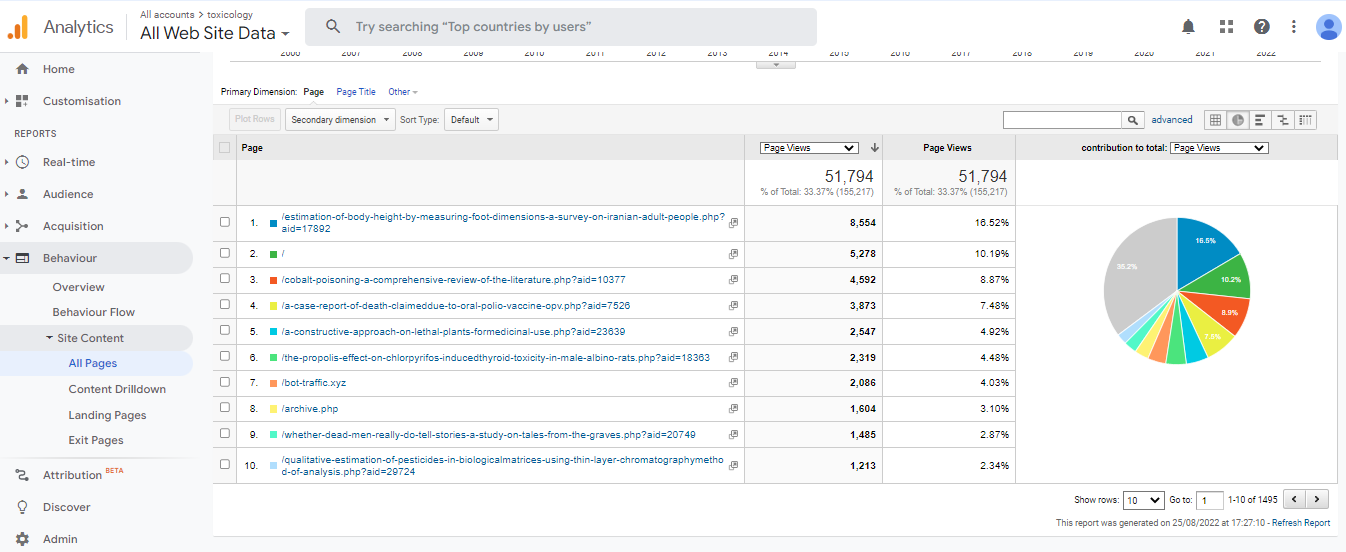Viewport: 1346px width, 552px height.
Task: Open the Secondary dimension dropdown
Action: tap(340, 120)
